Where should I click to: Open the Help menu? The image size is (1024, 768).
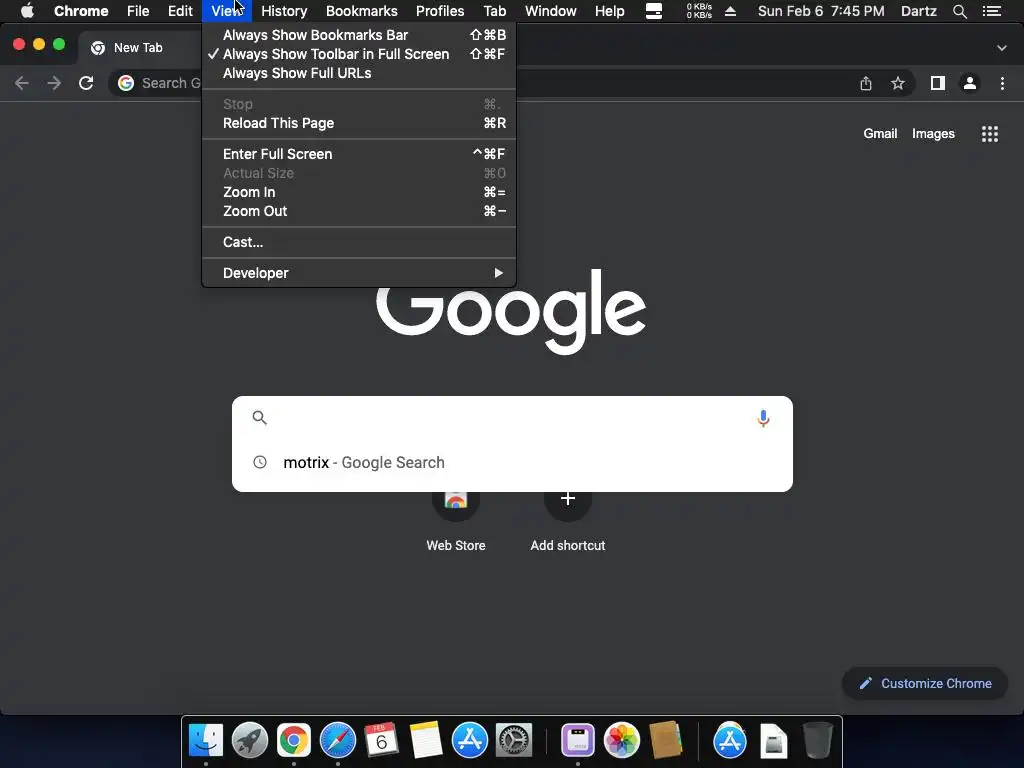point(609,11)
